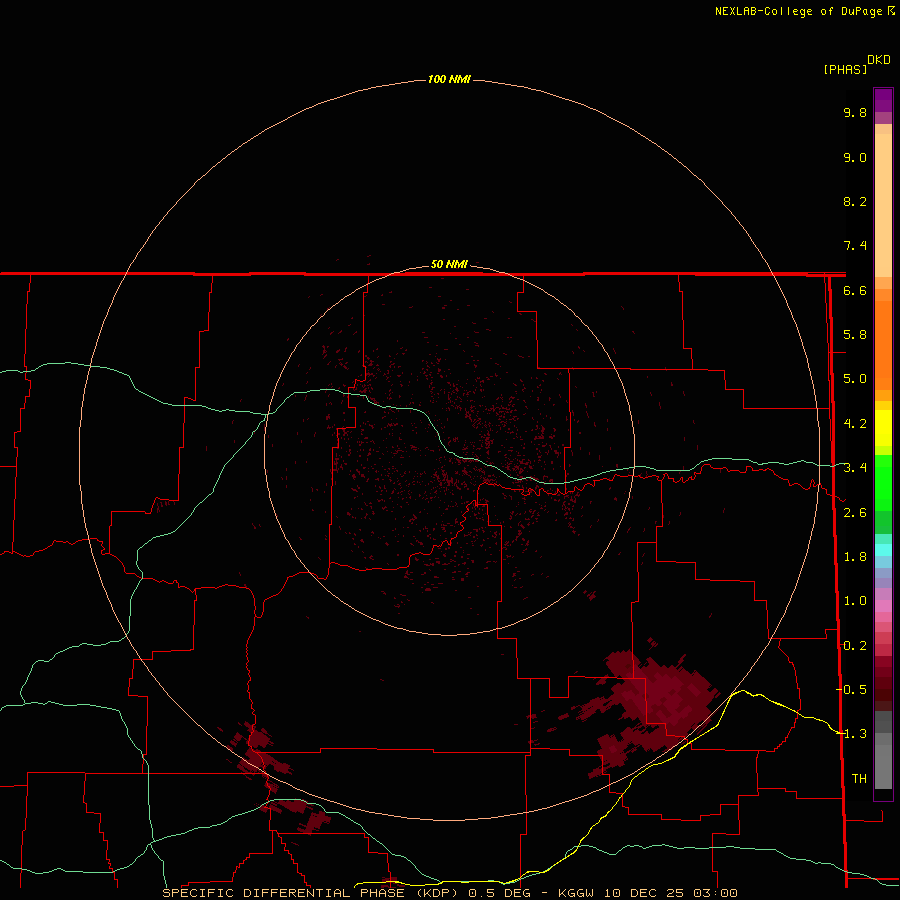The height and width of the screenshot is (900, 900).
Task: Click the 4.2 scale value
Action: pyautogui.click(x=855, y=424)
